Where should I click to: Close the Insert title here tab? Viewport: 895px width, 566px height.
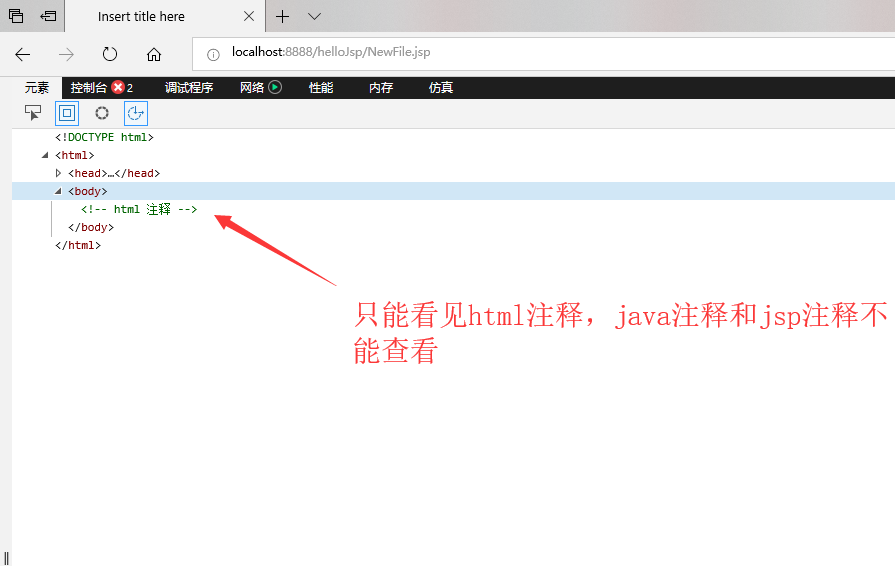coord(249,17)
